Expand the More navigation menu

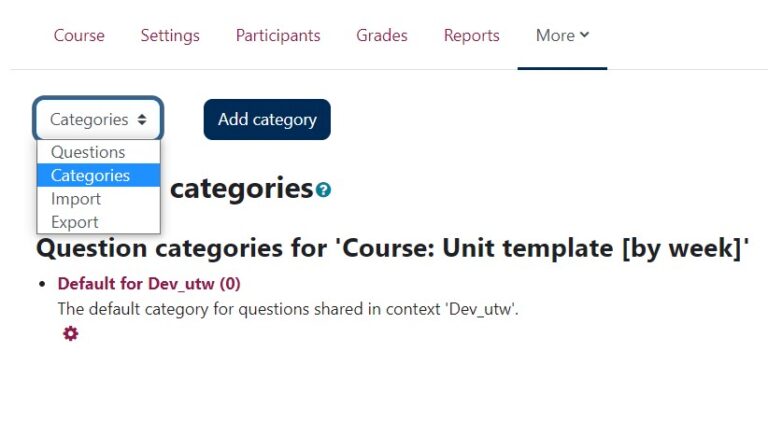click(x=562, y=35)
